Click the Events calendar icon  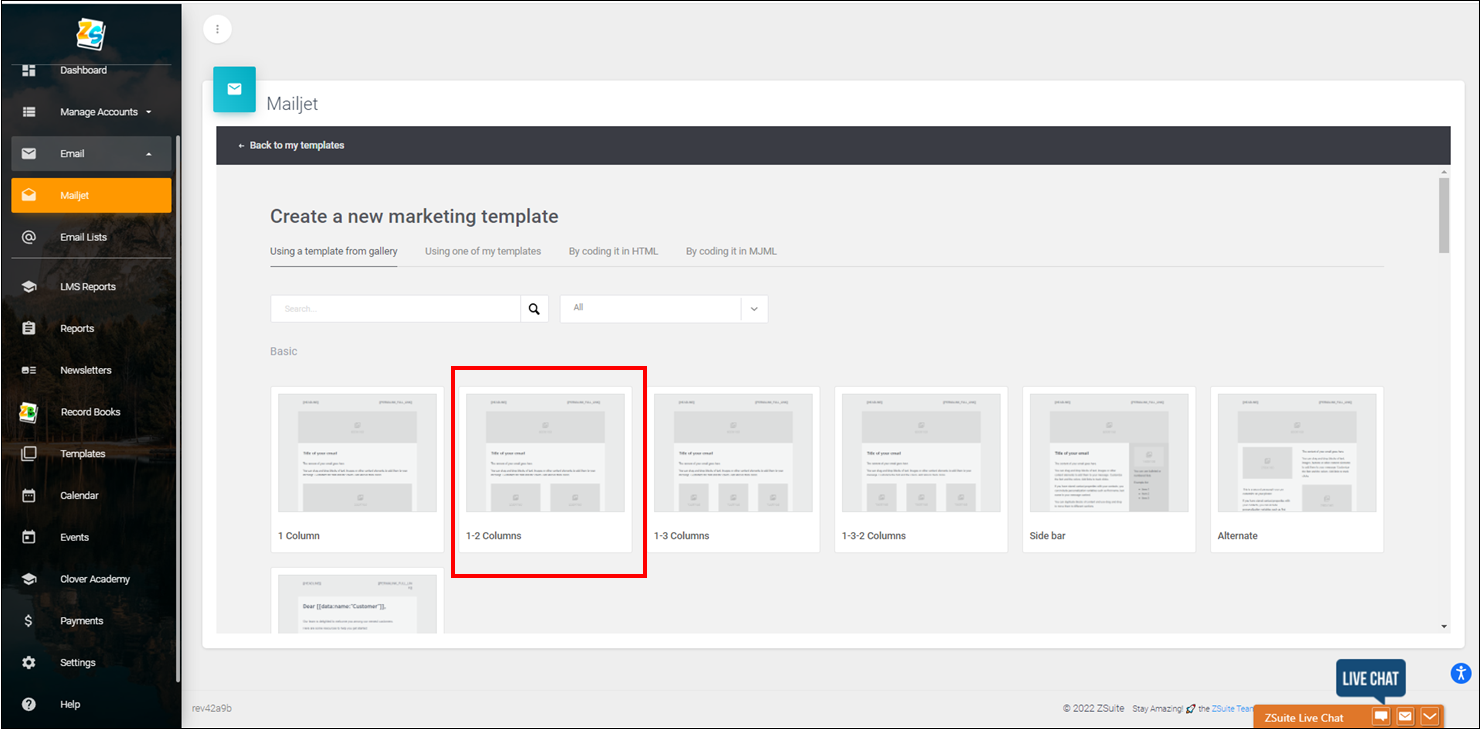coord(29,537)
